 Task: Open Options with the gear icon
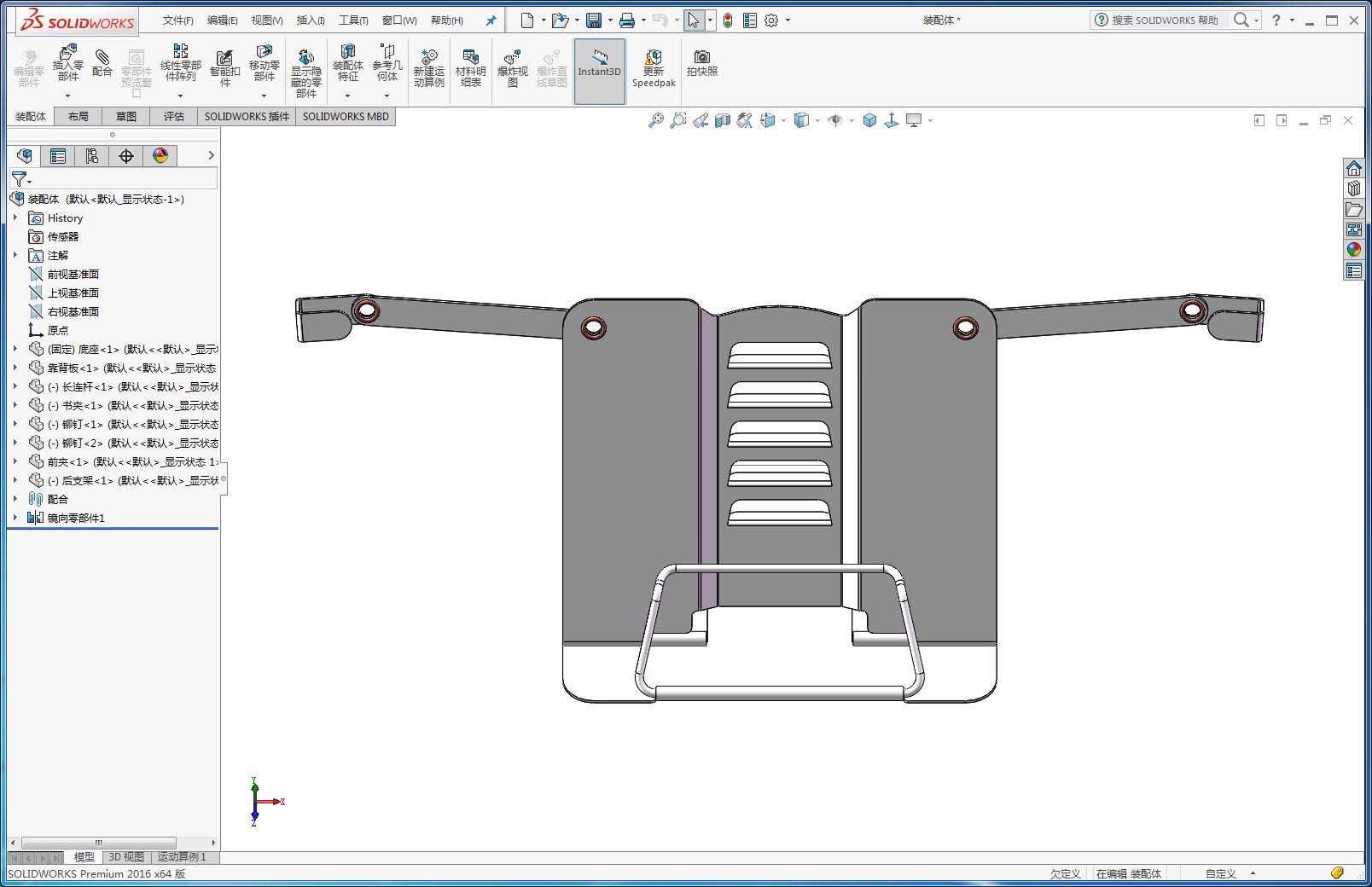tap(771, 20)
